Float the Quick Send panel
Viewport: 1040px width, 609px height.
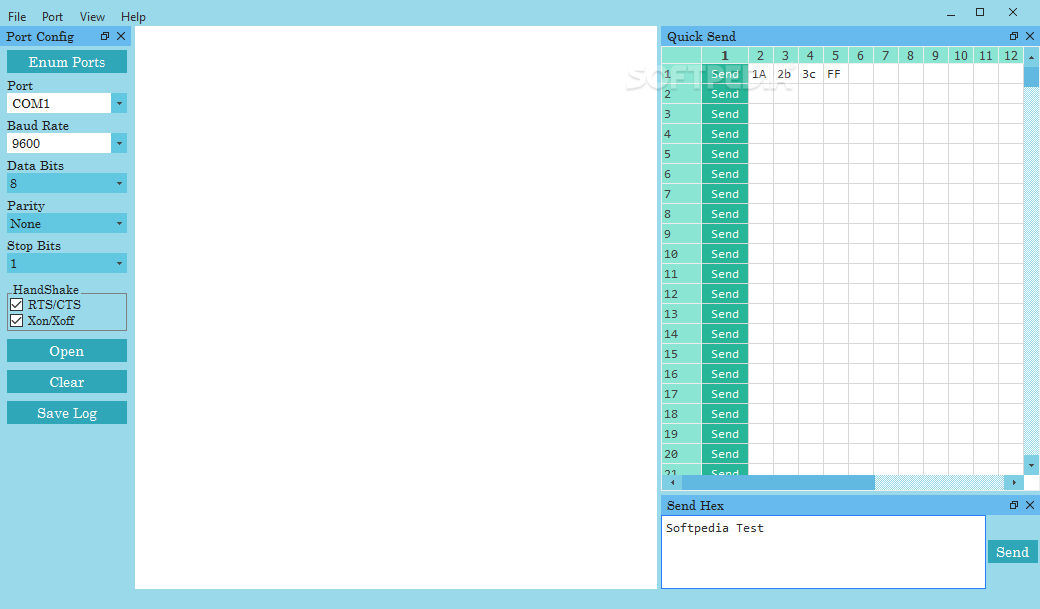1013,36
